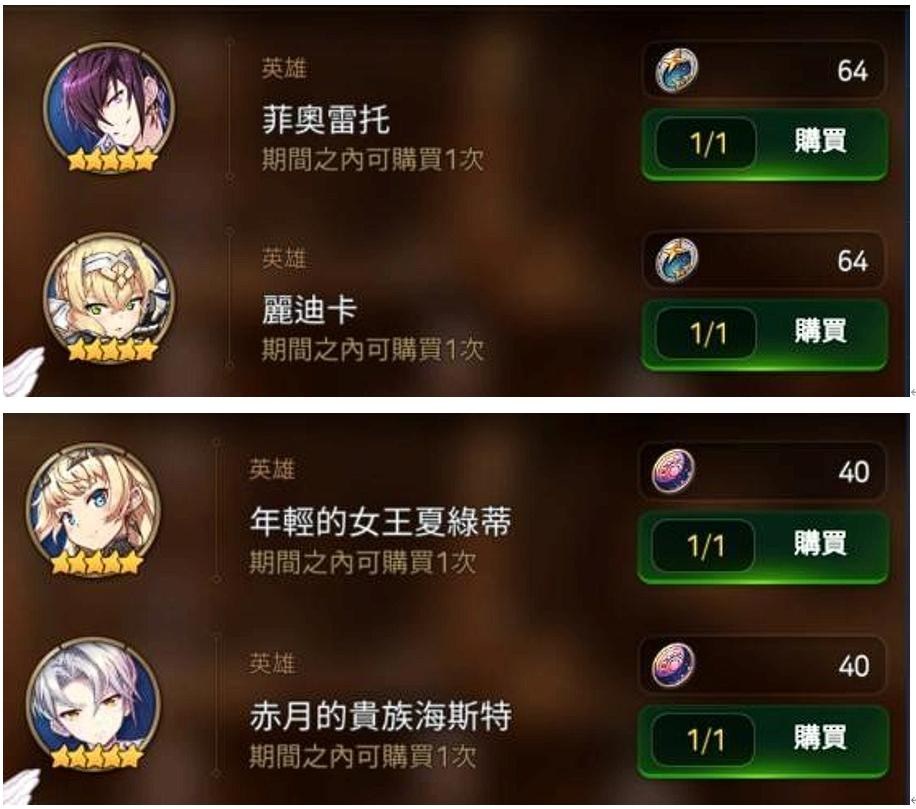Select the 菲奧雷托 hero name
916x809 pixels.
tap(325, 119)
